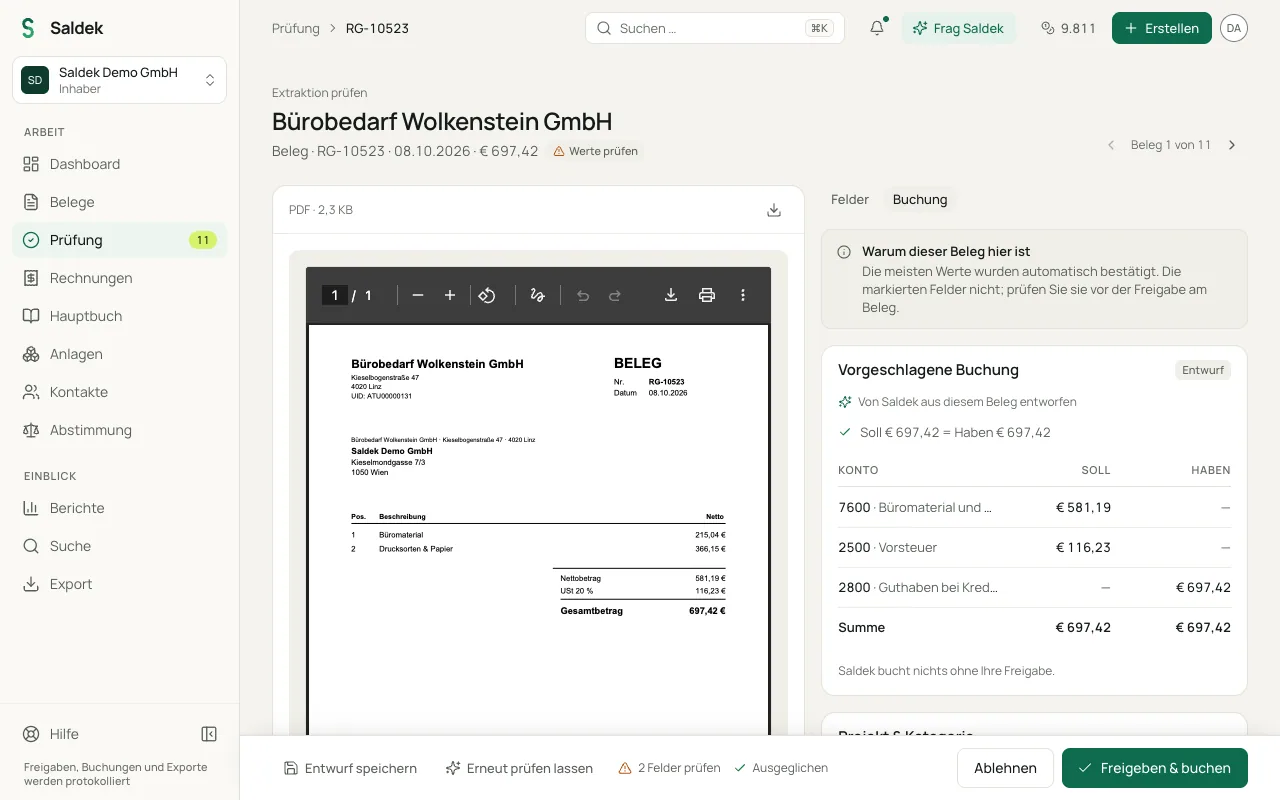Open Export in the sidebar
The height and width of the screenshot is (800, 1280).
[x=119, y=584]
